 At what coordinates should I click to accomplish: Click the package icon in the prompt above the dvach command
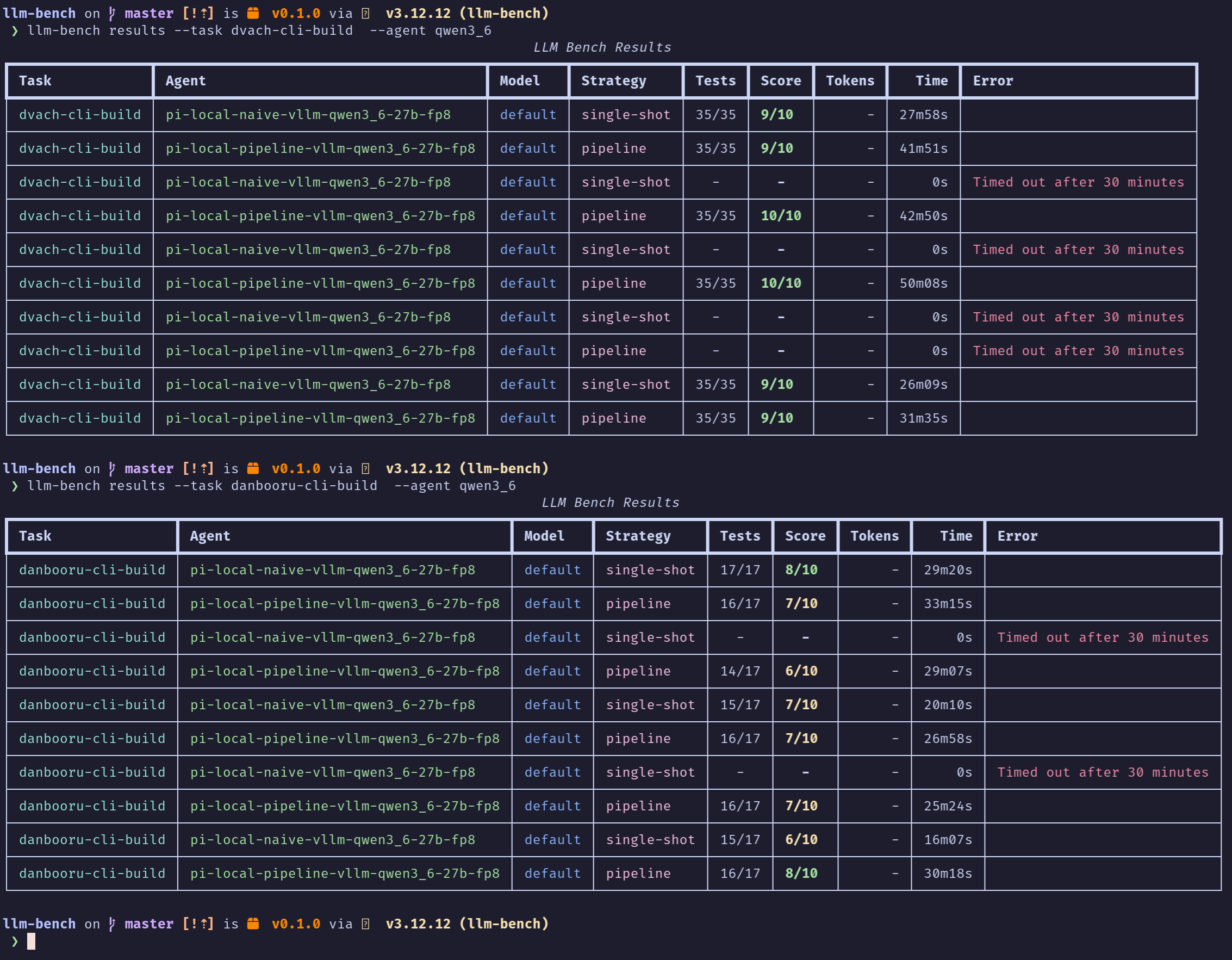coord(253,13)
